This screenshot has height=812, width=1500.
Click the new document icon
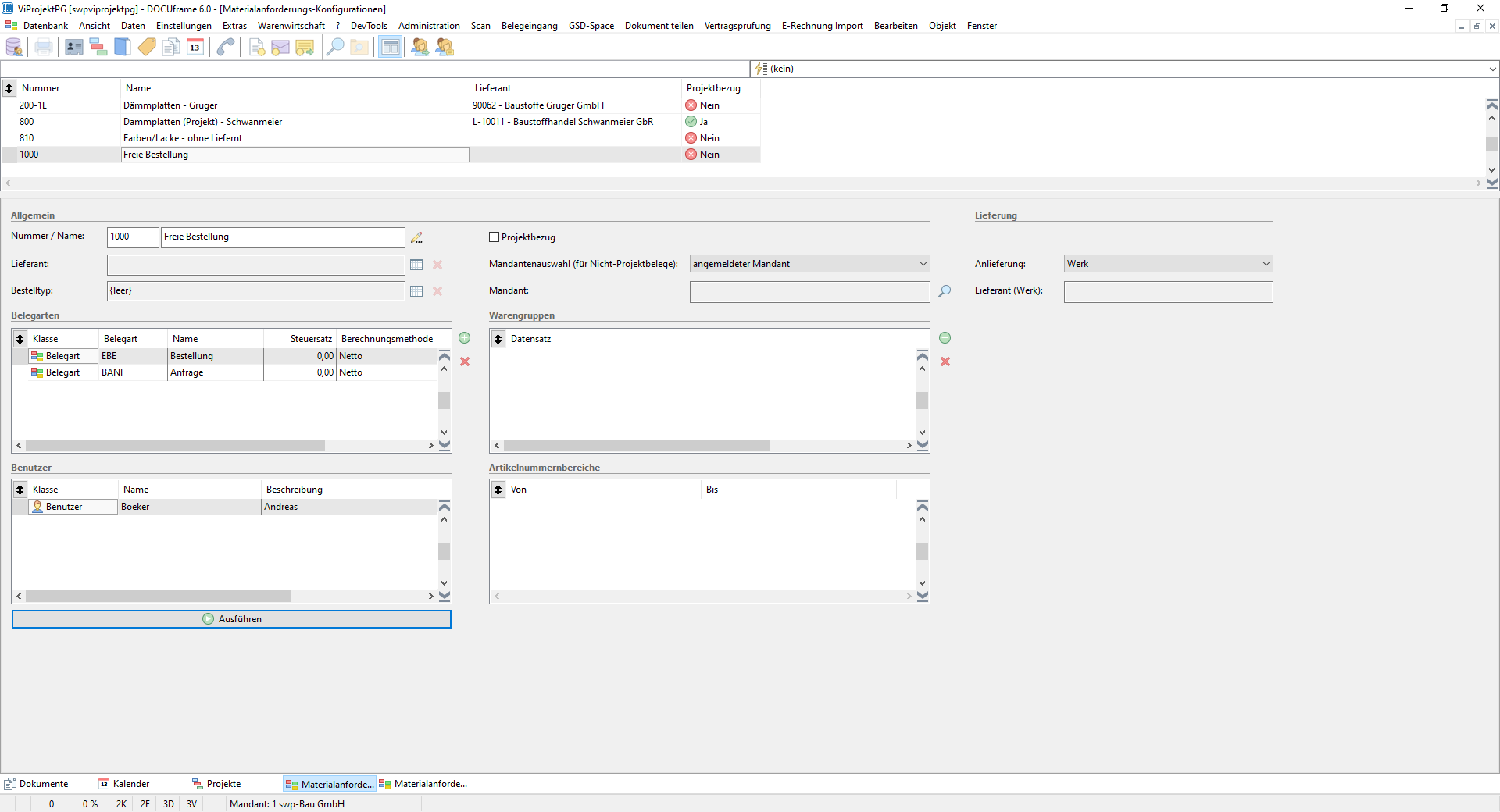[x=256, y=48]
